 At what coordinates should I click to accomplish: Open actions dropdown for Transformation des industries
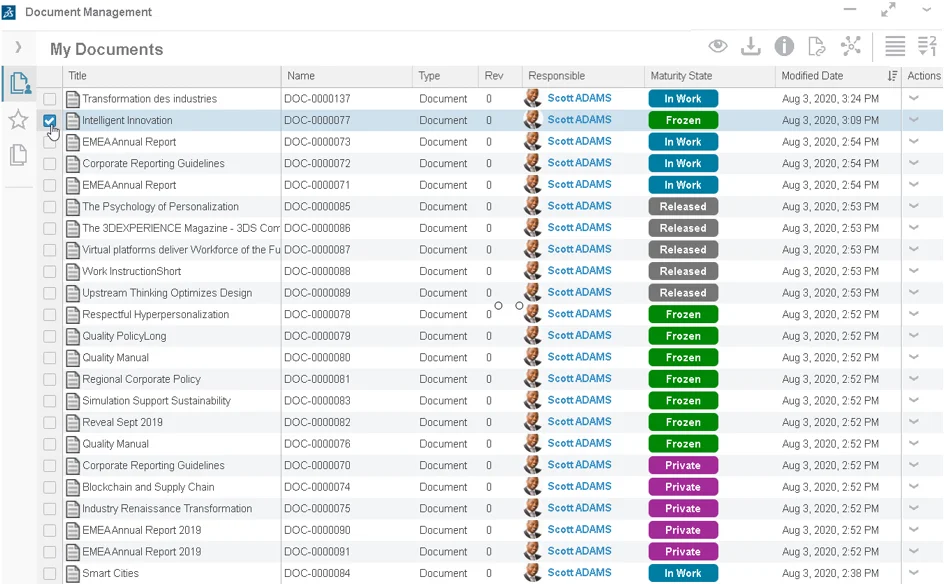click(913, 98)
